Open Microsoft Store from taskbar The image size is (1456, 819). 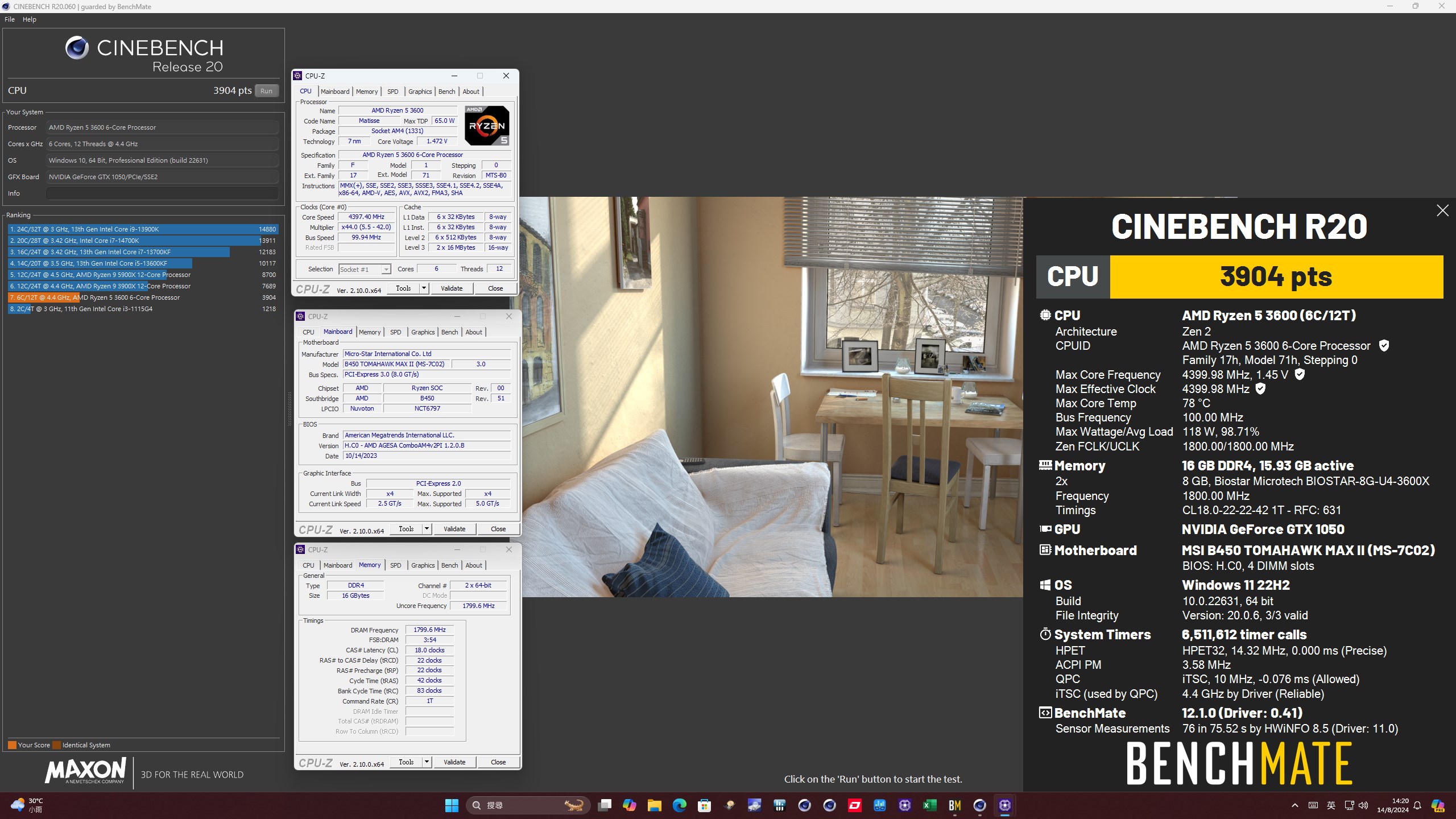coord(705,805)
